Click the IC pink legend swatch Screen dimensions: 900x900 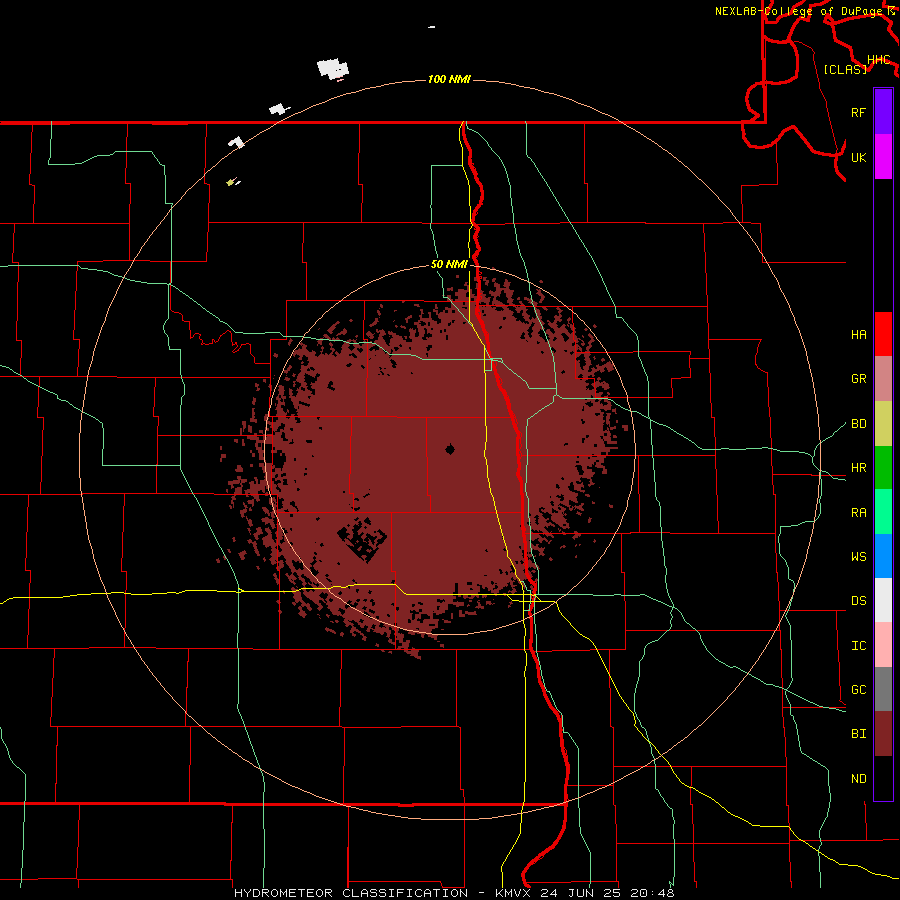(883, 645)
